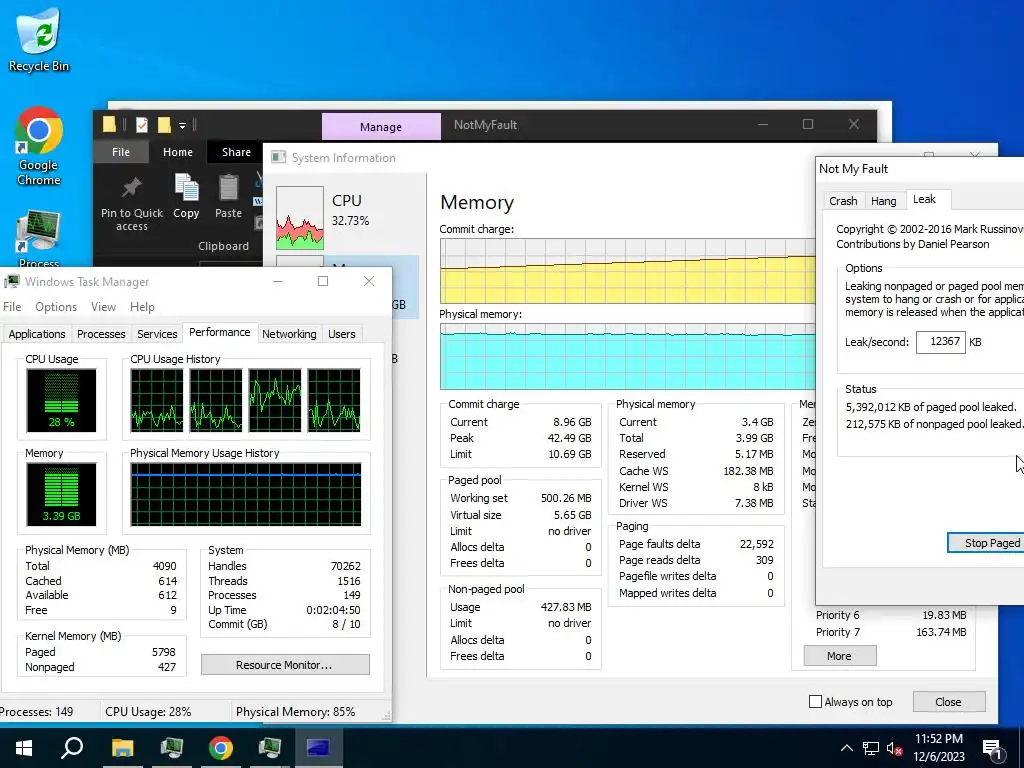Open File Explorer from the taskbar

122,748
